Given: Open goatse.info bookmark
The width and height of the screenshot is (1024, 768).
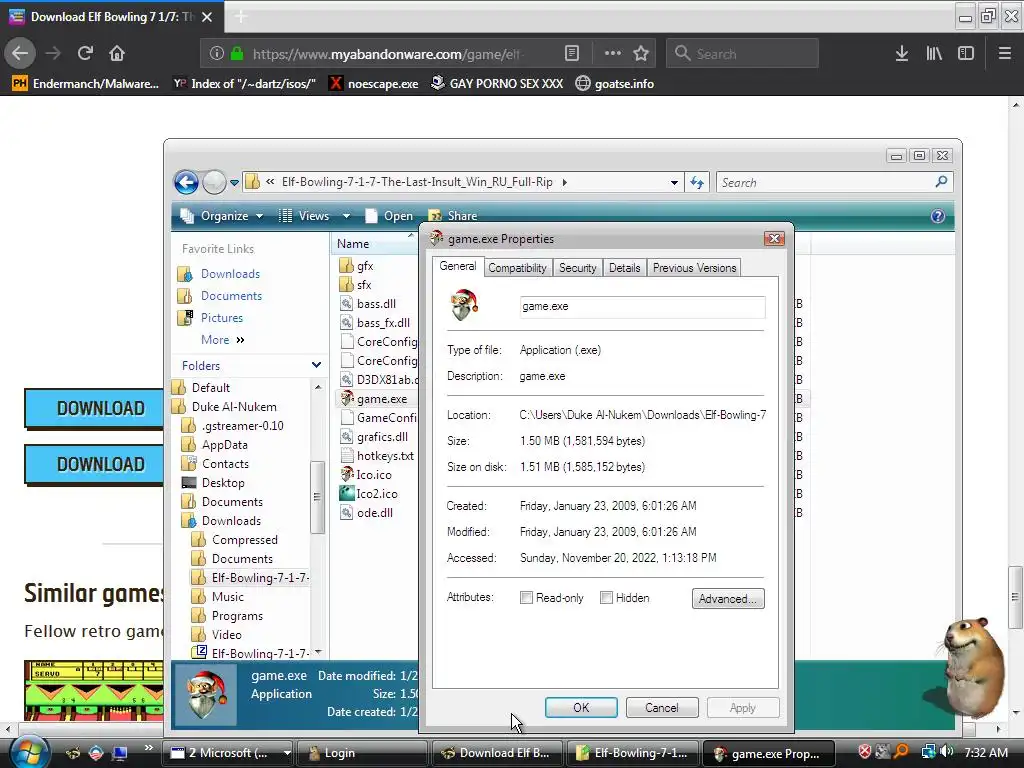Looking at the screenshot, I should (615, 84).
